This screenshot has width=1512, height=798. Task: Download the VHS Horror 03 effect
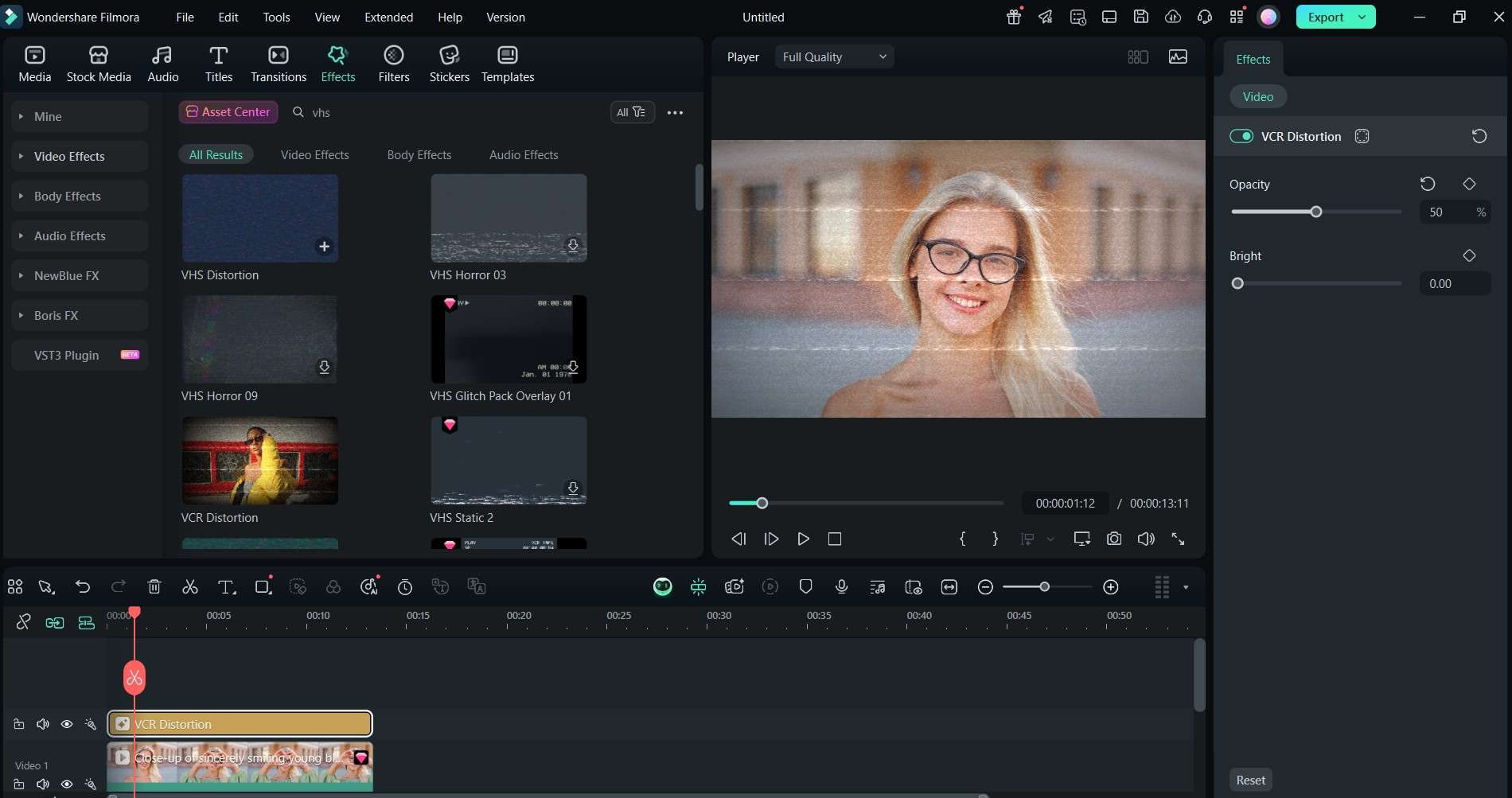click(x=573, y=246)
